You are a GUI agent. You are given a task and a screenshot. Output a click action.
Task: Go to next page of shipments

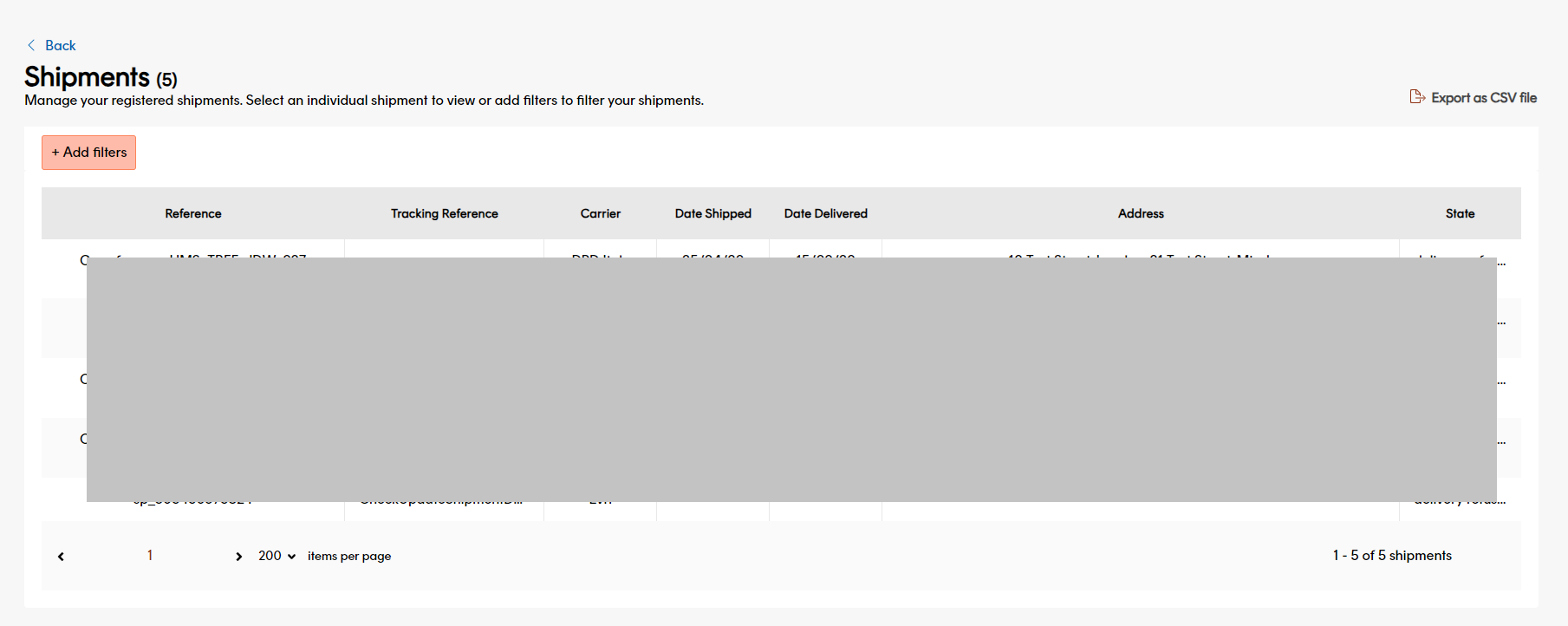point(239,557)
